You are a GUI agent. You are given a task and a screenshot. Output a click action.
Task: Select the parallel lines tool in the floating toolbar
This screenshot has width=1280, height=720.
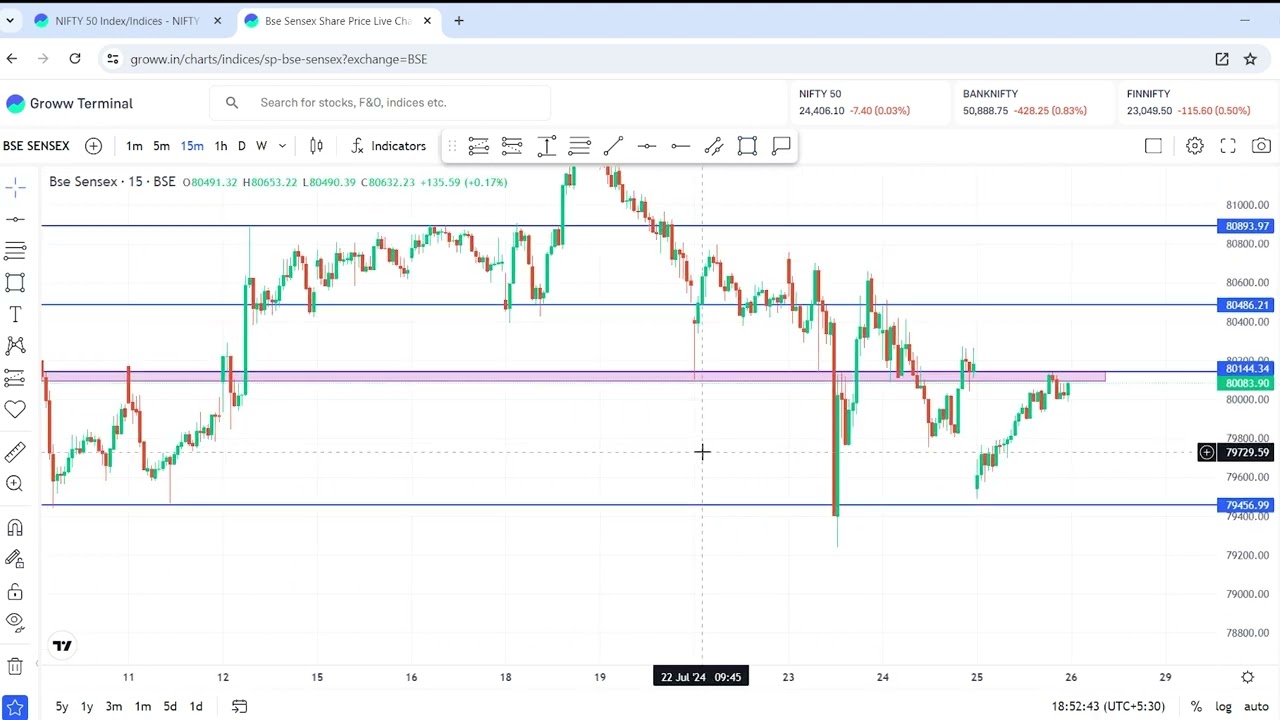[x=579, y=146]
